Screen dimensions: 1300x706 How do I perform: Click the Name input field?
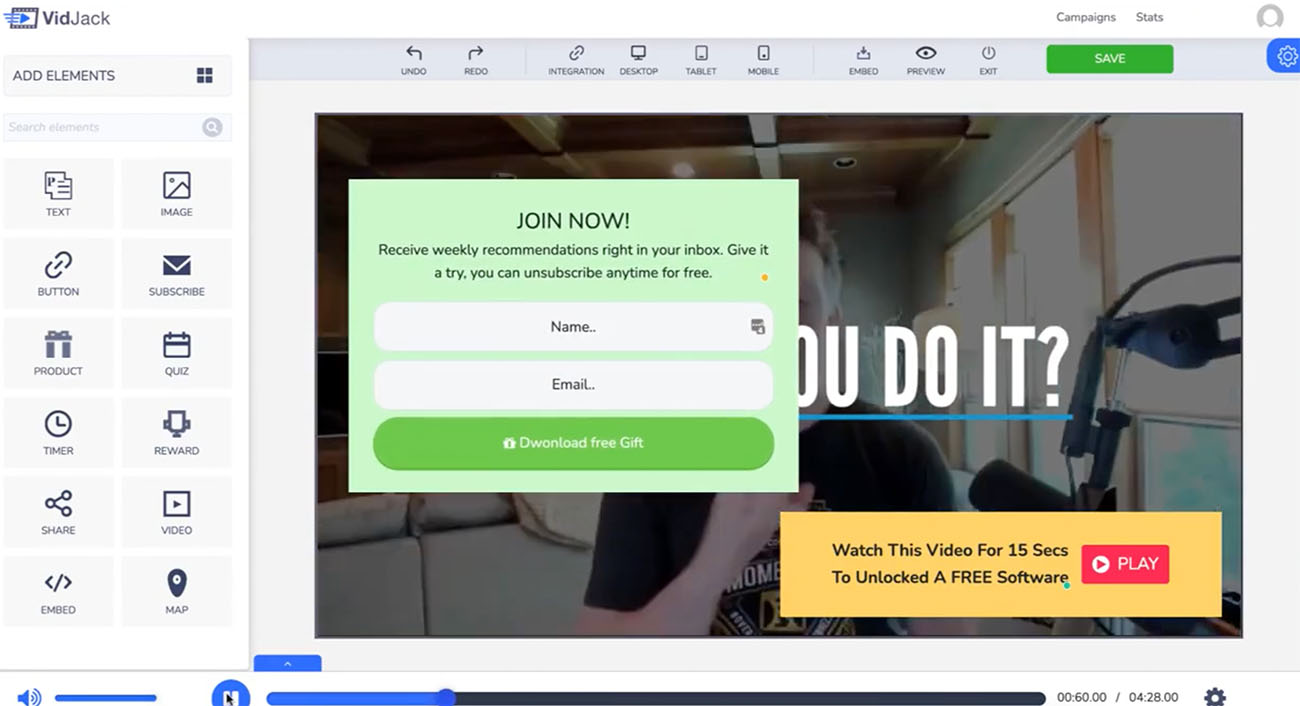pos(573,327)
